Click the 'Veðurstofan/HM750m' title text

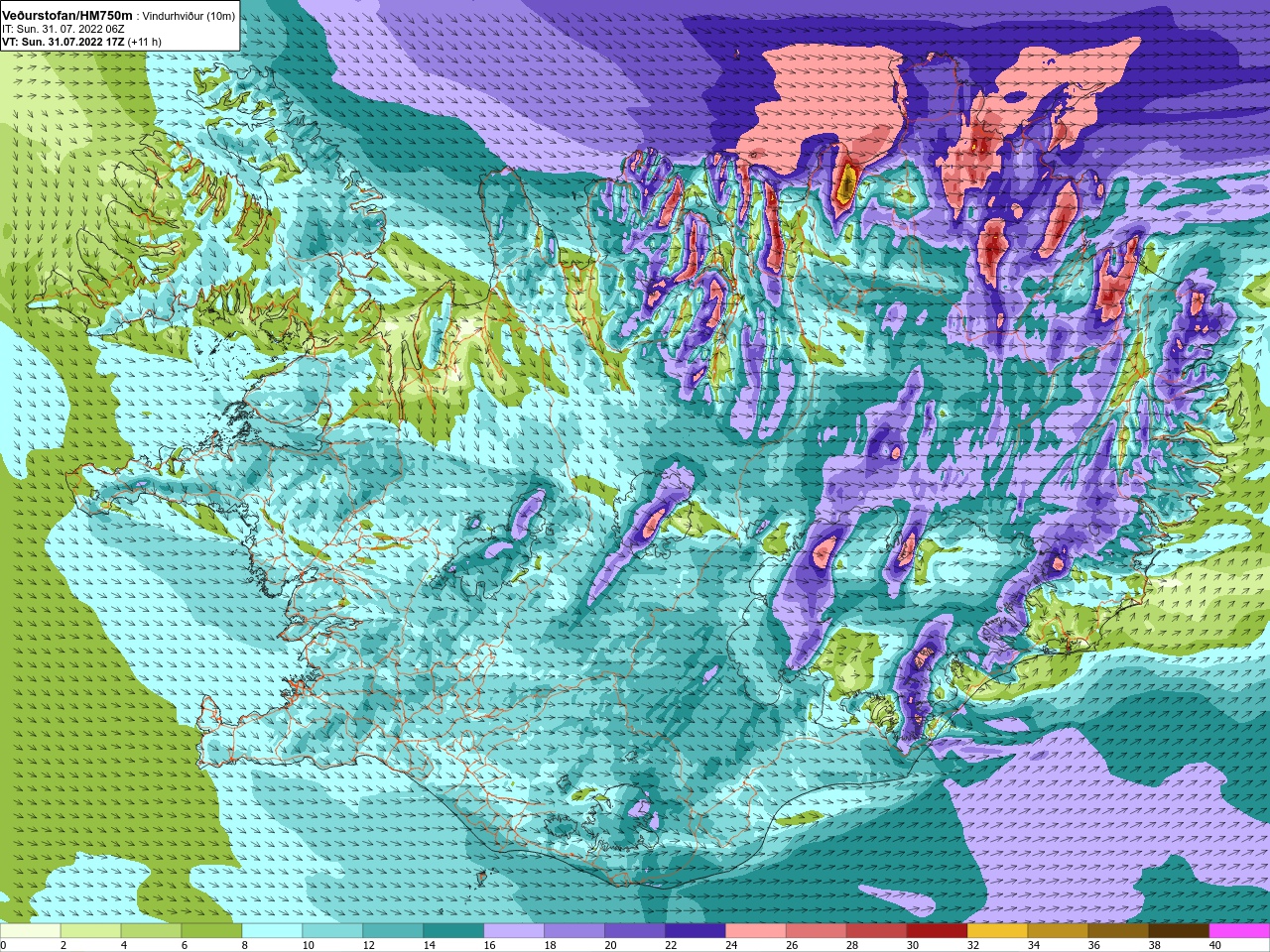(67, 16)
